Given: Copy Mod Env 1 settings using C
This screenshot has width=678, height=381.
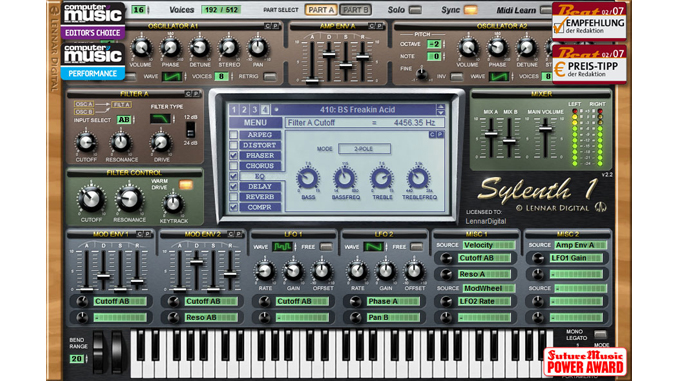Looking at the screenshot, I should click(x=140, y=234).
